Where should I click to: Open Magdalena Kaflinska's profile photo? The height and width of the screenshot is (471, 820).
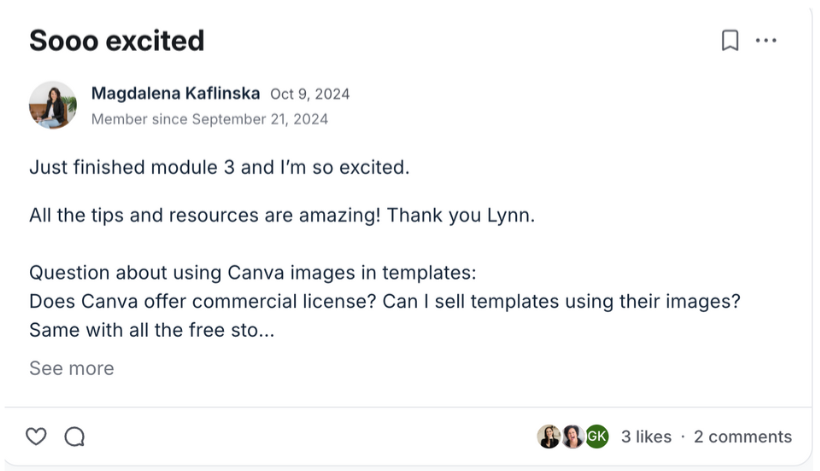pos(53,105)
